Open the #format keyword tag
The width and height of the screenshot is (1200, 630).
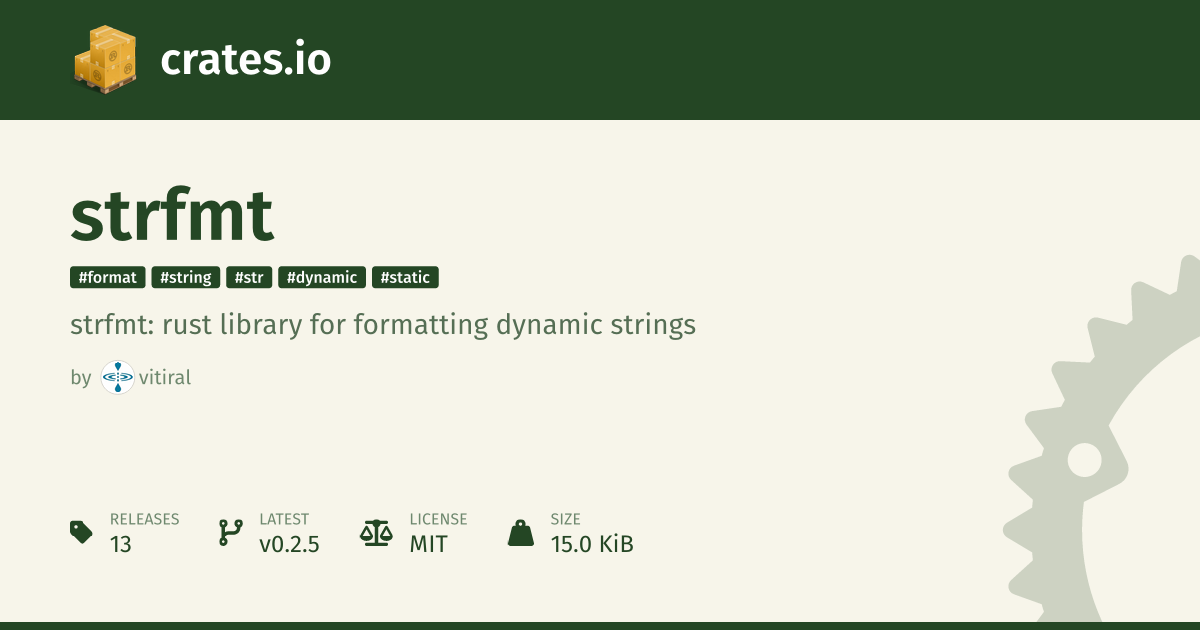[108, 278]
